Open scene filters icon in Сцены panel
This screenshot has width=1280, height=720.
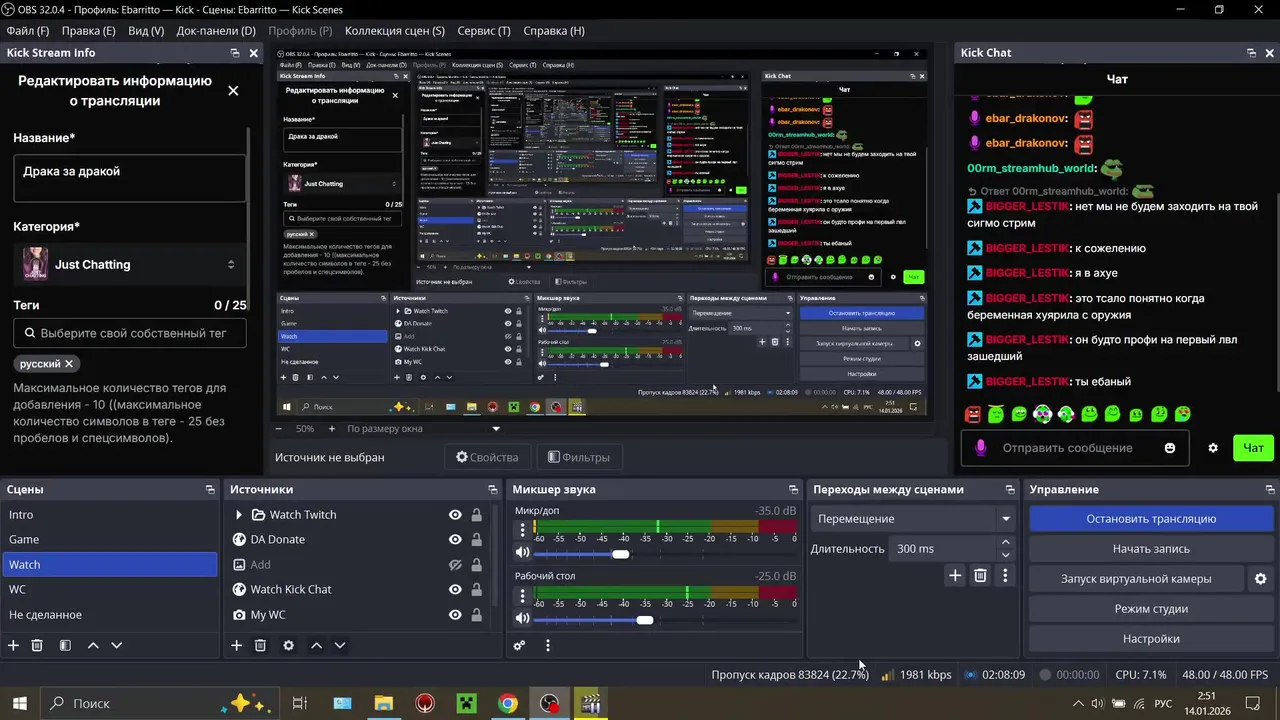coord(65,645)
